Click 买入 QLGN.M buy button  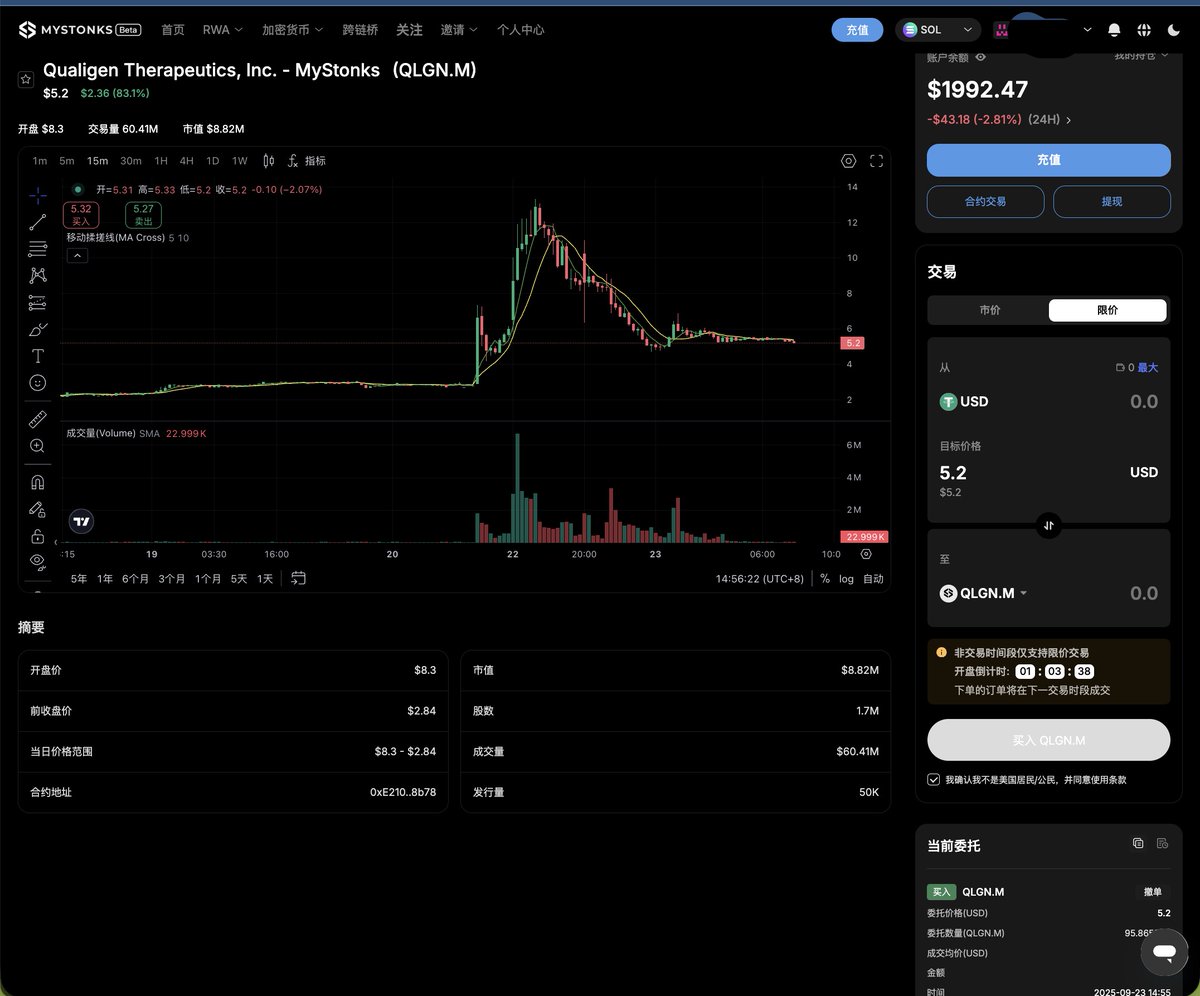1049,740
